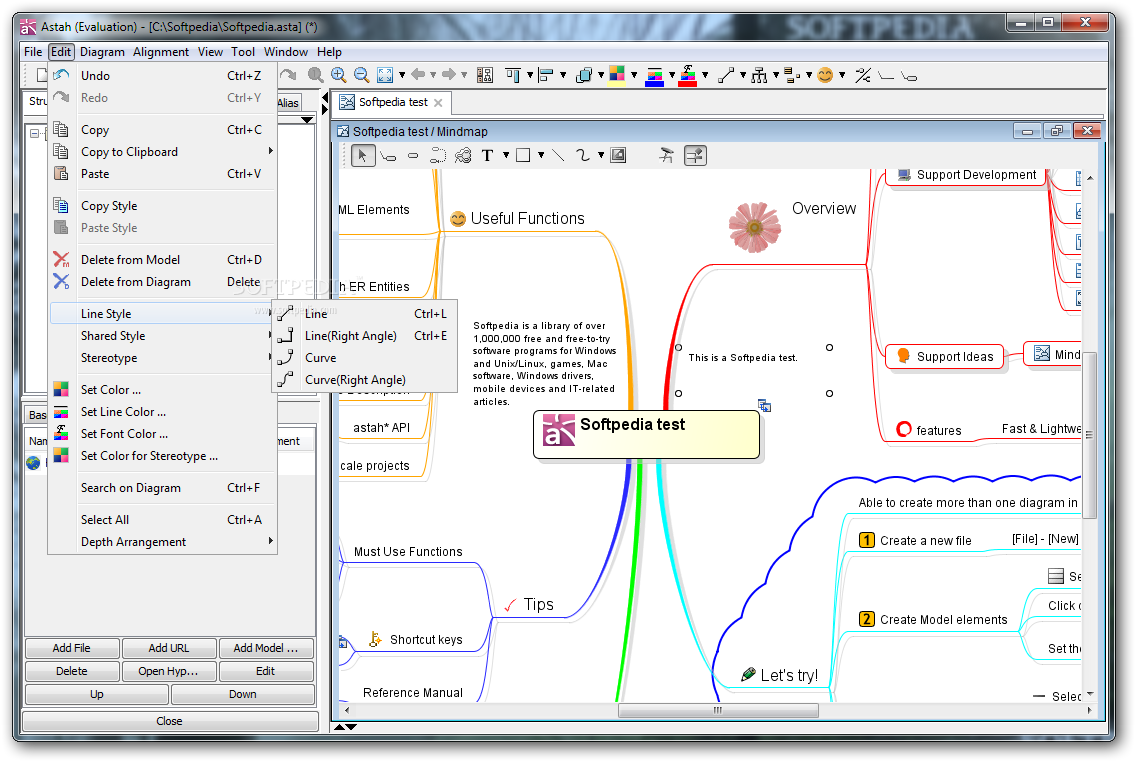Select the arrow pointer tool in diagram toolbar
This screenshot has height=762, width=1136.
point(362,155)
